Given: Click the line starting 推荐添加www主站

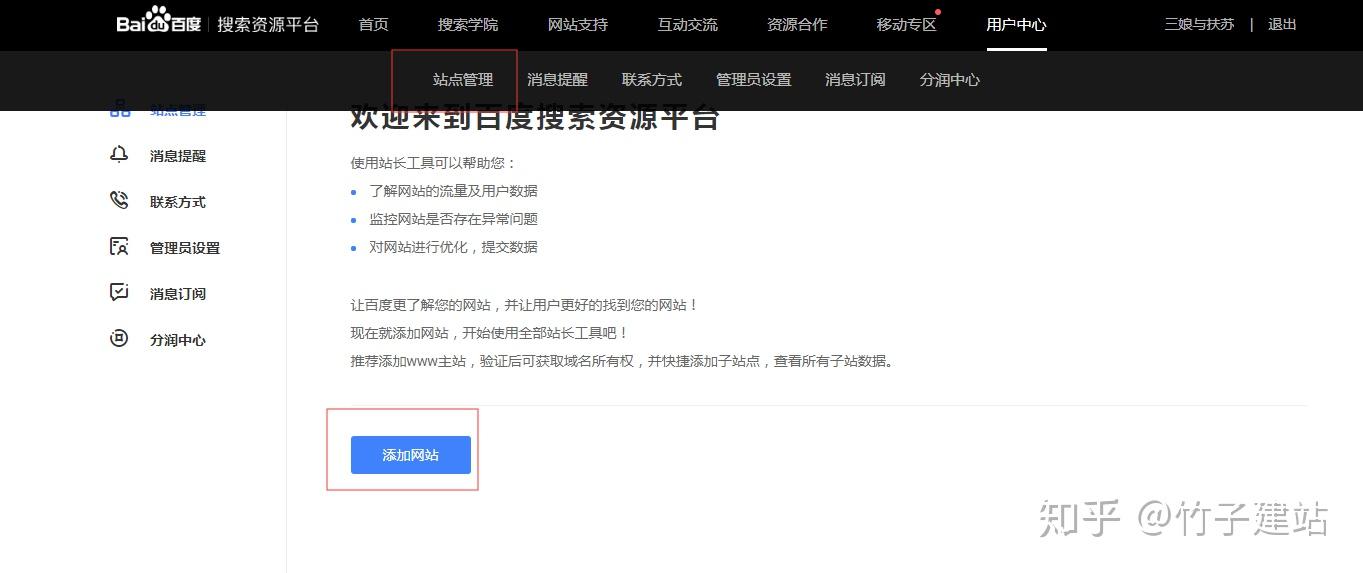Looking at the screenshot, I should point(623,361).
